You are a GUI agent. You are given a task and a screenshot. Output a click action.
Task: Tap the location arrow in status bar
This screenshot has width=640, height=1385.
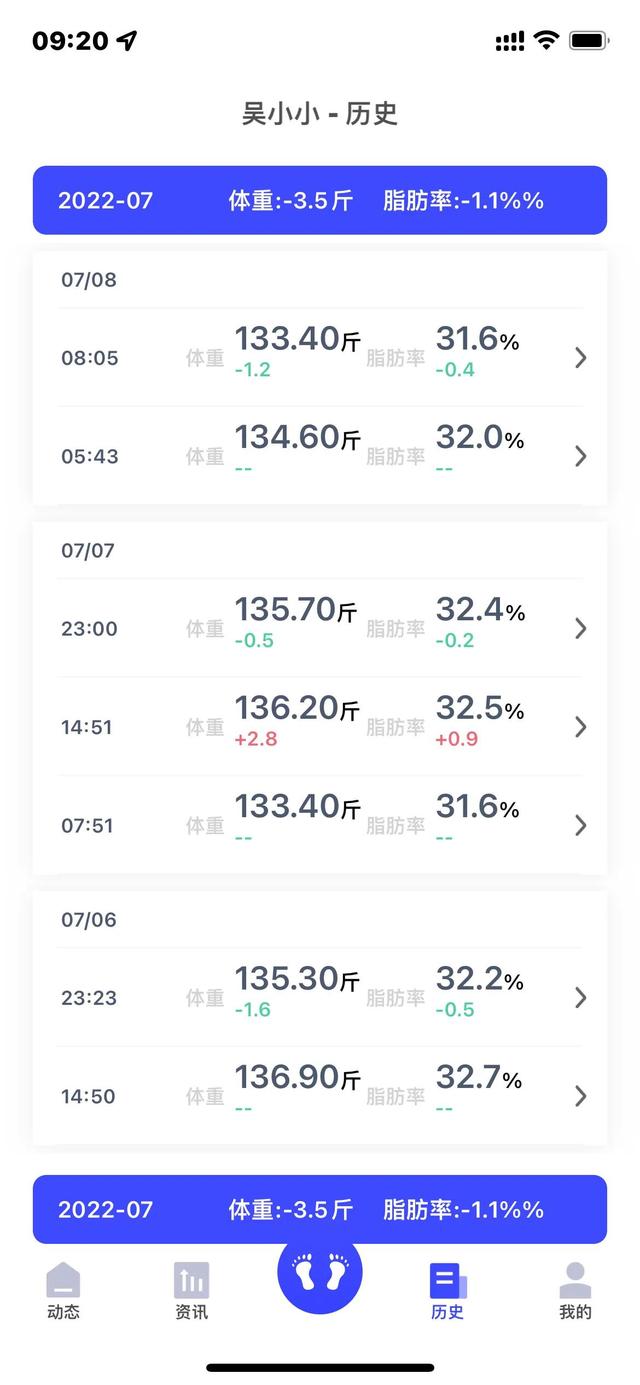(127, 41)
